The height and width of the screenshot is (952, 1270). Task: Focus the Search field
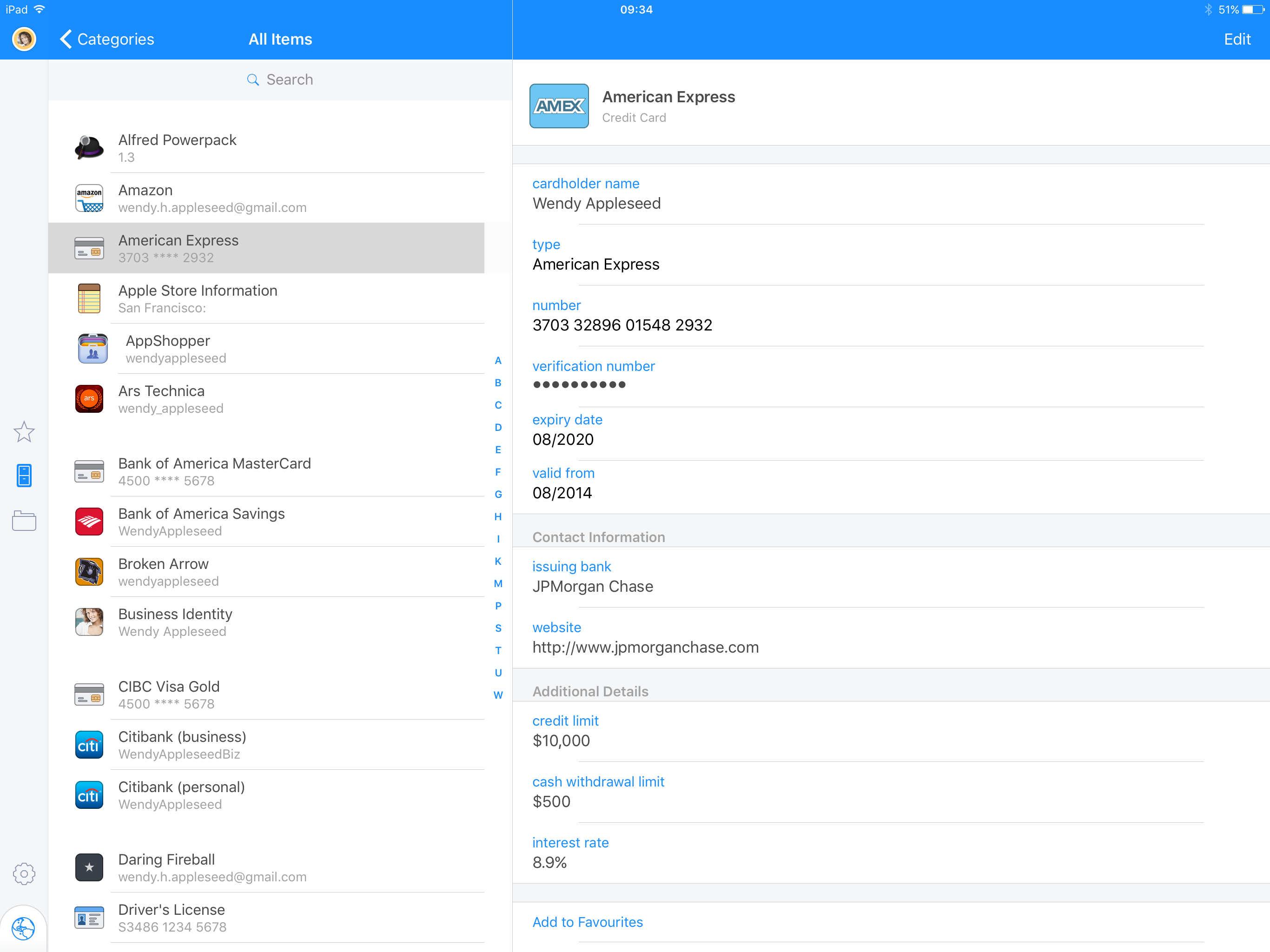(x=280, y=80)
